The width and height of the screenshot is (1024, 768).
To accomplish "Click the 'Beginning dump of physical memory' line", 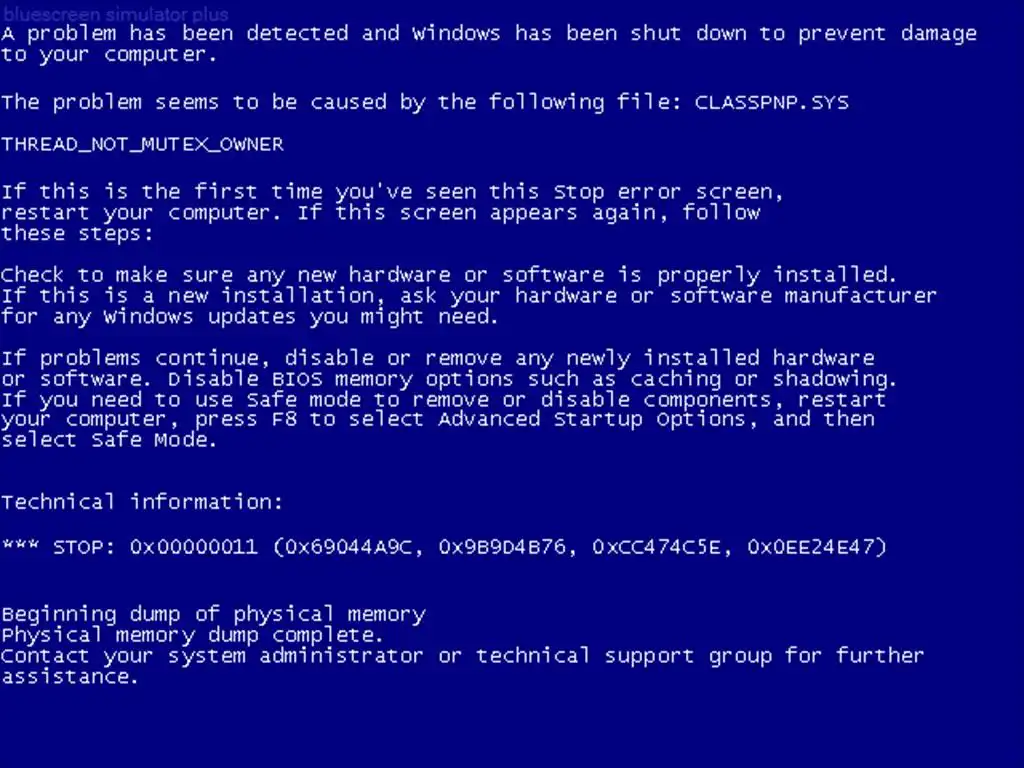I will click(214, 615).
